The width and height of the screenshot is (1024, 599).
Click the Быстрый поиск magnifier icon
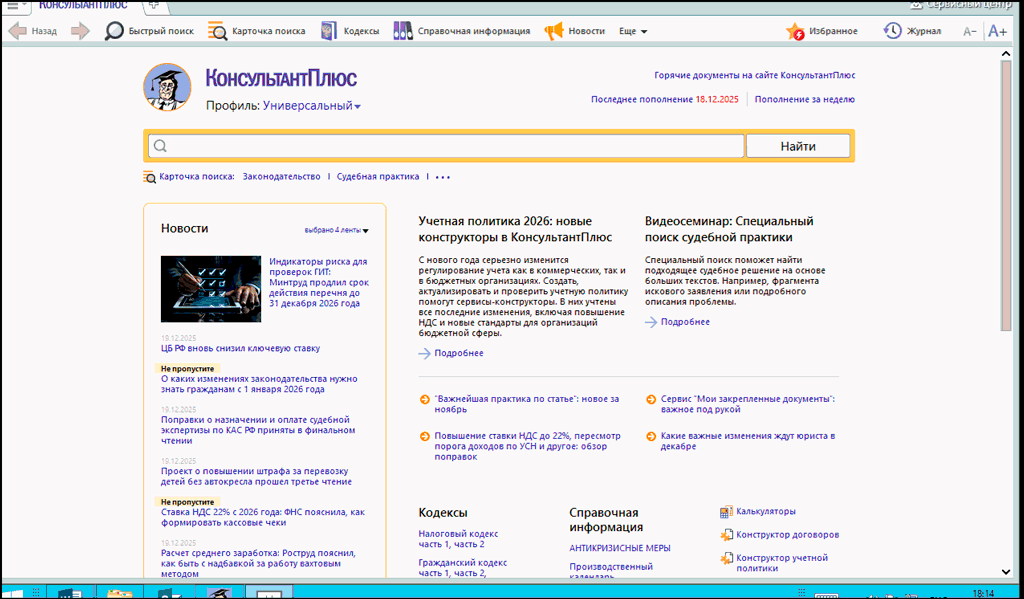[115, 31]
